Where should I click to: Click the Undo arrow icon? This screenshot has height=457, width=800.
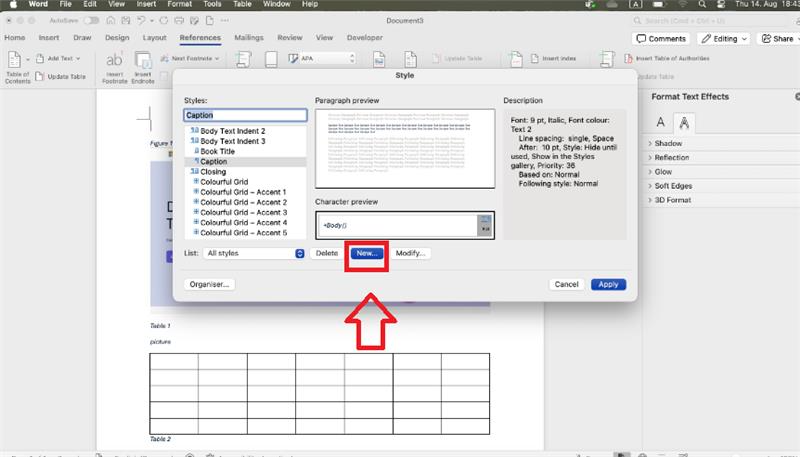click(x=141, y=20)
